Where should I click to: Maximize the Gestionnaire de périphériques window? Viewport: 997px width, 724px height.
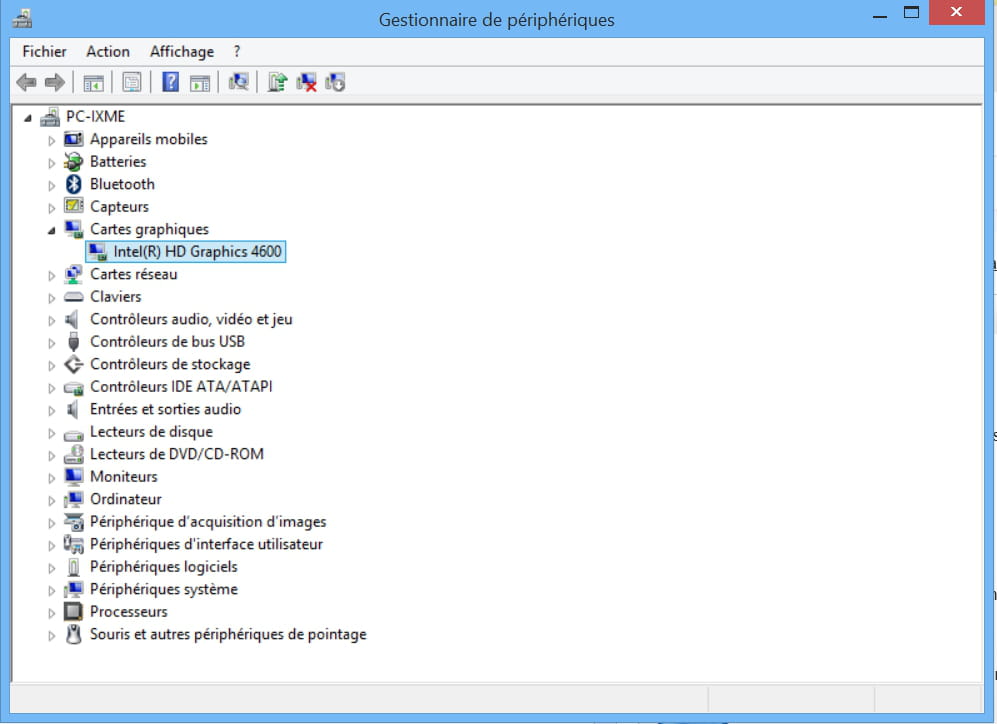point(911,13)
